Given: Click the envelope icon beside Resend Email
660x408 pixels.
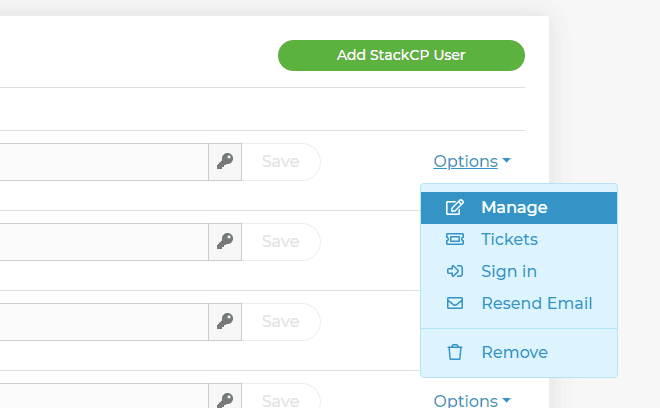Looking at the screenshot, I should 455,303.
